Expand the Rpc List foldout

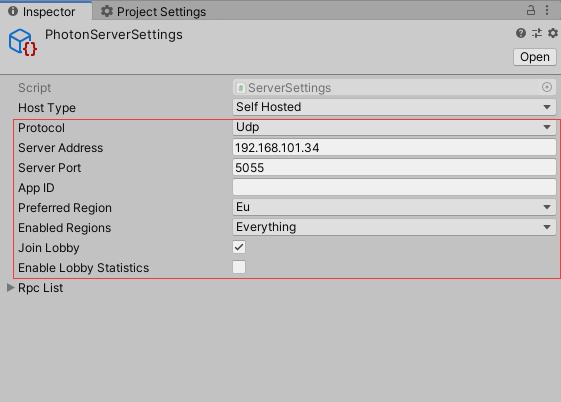11,288
